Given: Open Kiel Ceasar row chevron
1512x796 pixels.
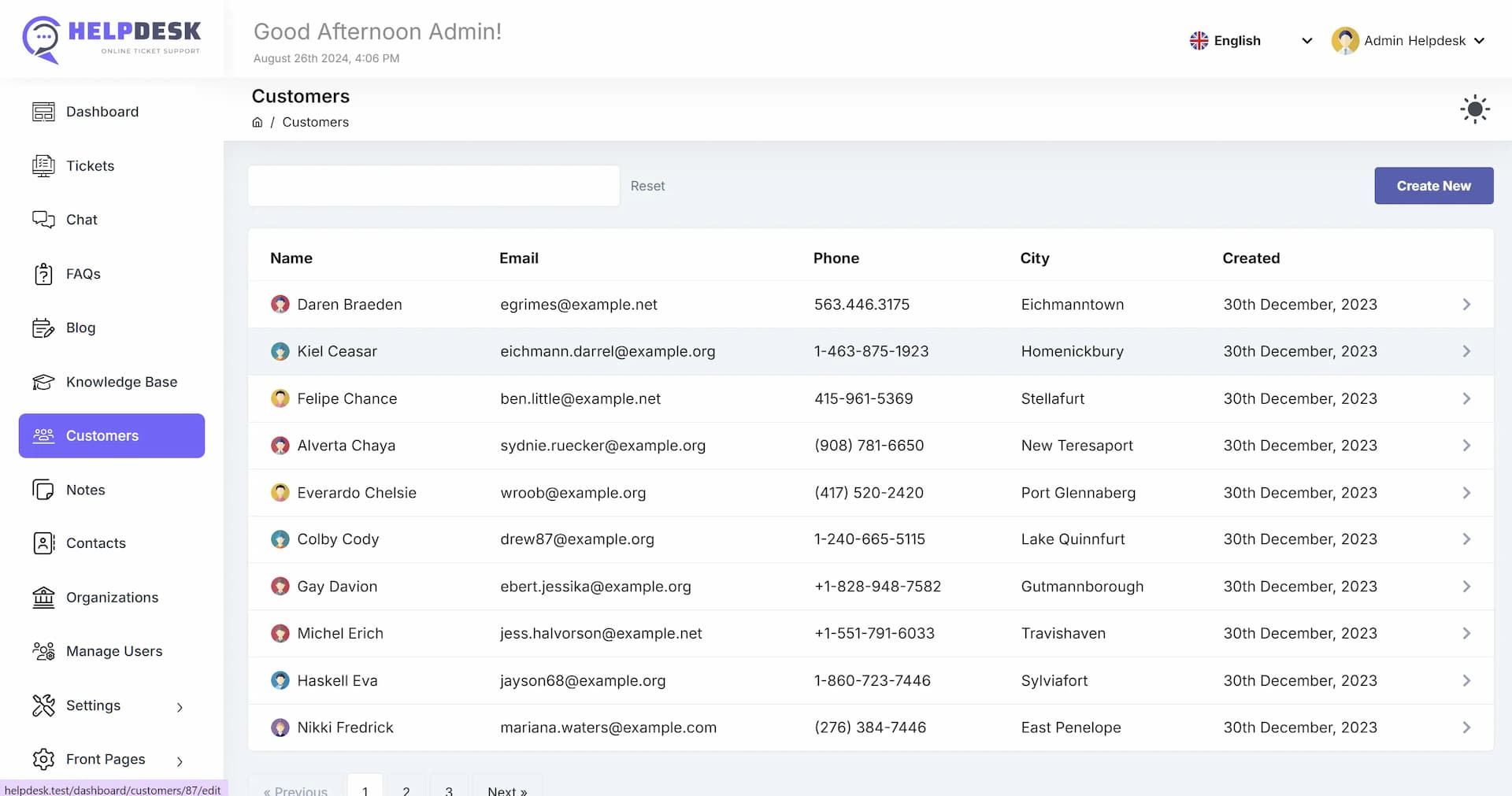Looking at the screenshot, I should coord(1466,351).
